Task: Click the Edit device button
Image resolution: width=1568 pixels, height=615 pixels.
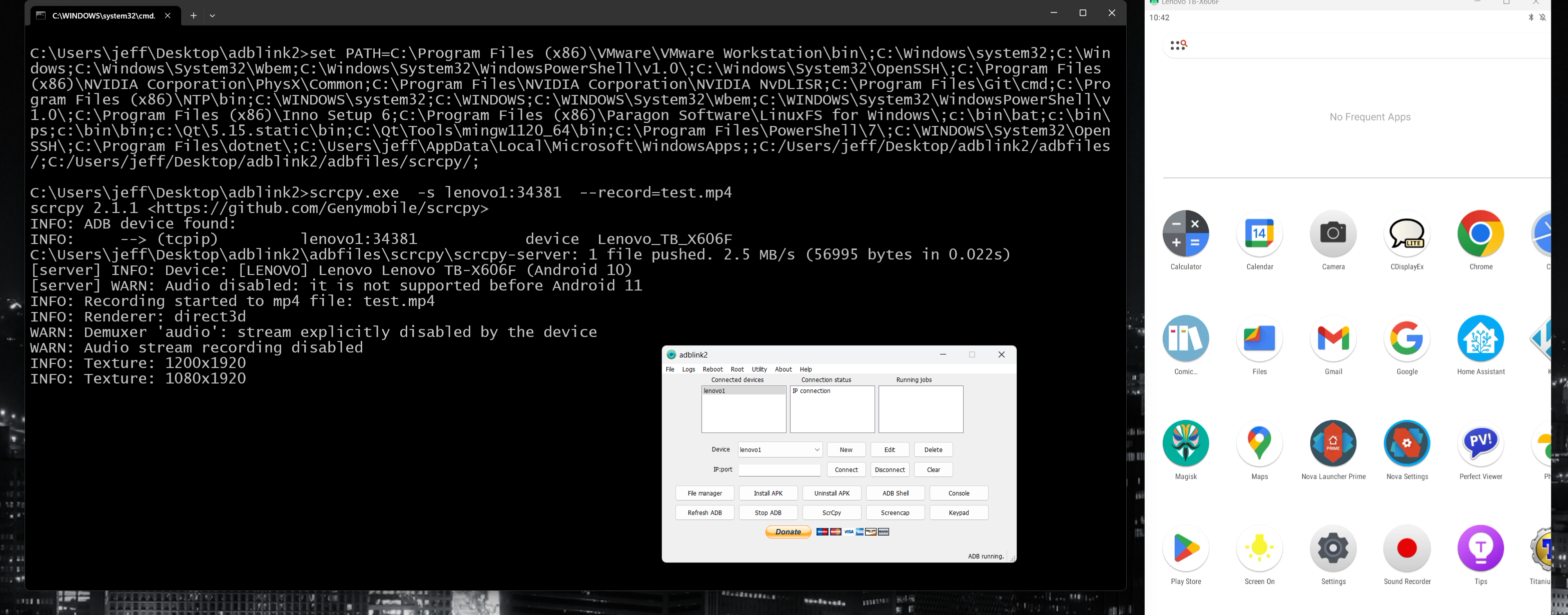Action: point(889,449)
